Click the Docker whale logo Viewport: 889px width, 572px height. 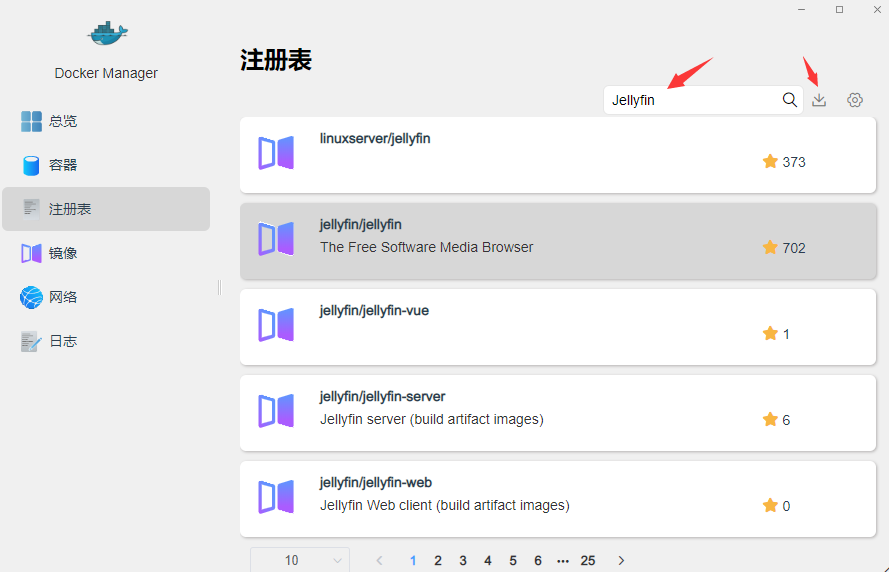[x=106, y=34]
